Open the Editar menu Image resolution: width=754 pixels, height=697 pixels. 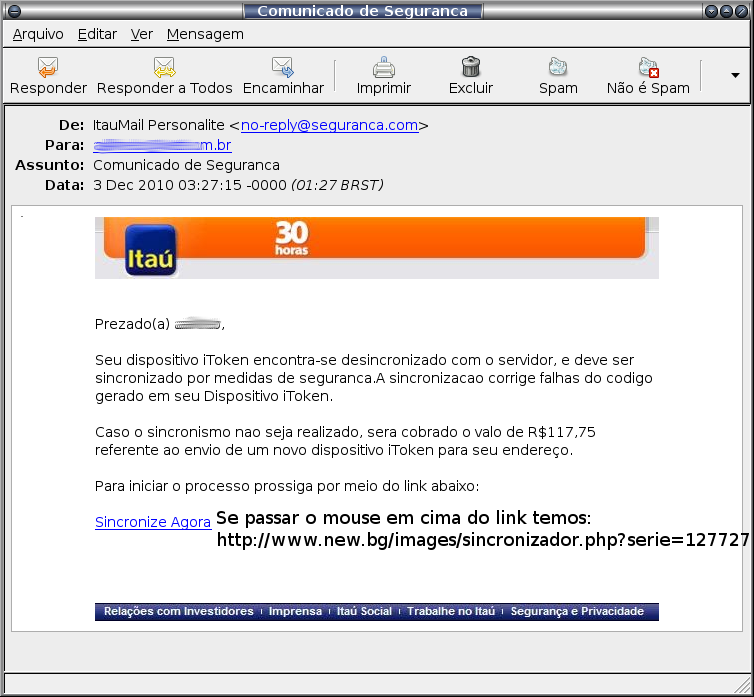[x=97, y=34]
